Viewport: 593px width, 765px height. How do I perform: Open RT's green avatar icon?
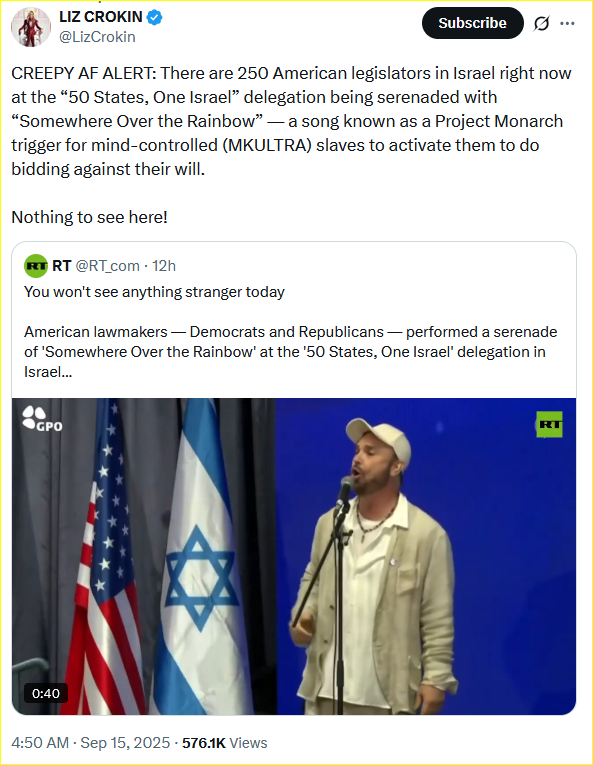(36, 266)
